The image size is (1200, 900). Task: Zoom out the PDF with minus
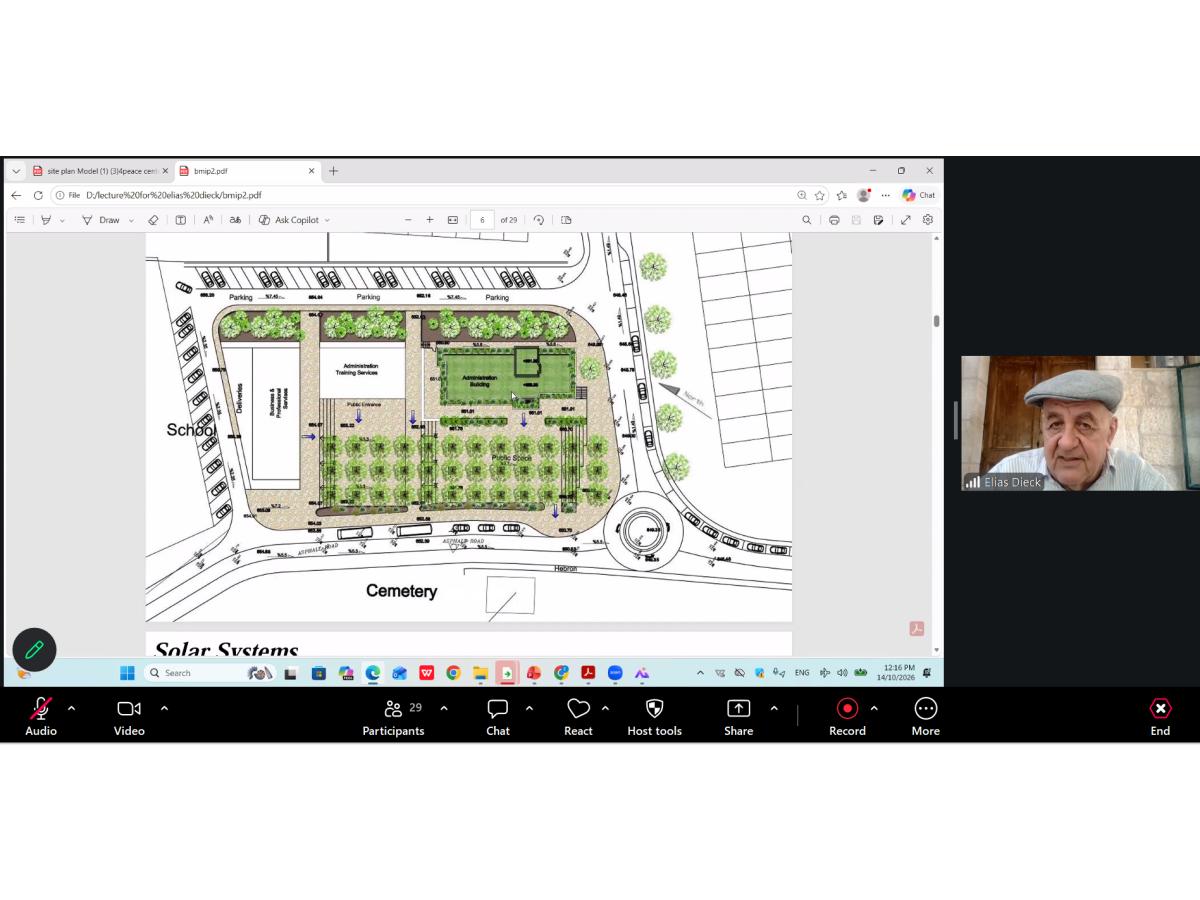pos(408,220)
